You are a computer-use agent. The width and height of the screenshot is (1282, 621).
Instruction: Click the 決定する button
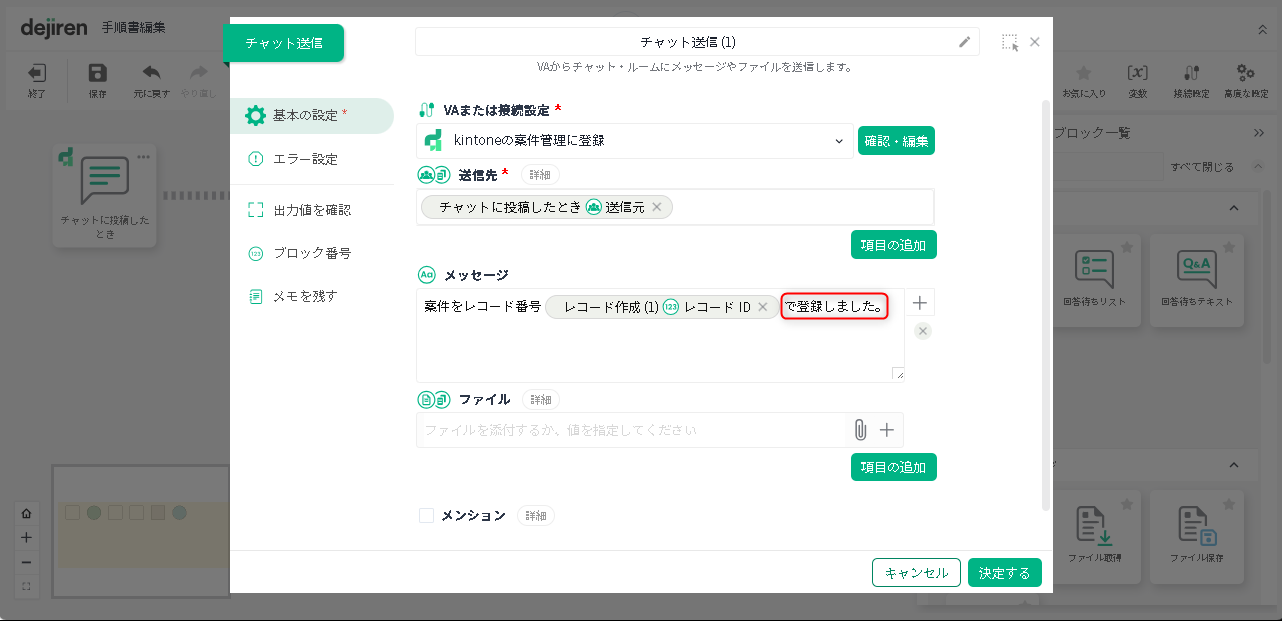pyautogui.click(x=1004, y=573)
